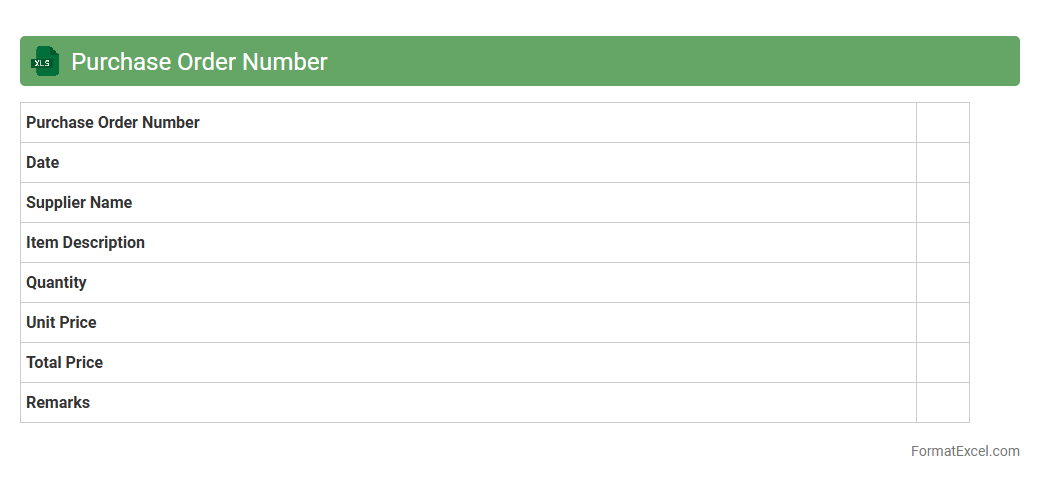
Task: Click the white header title text
Action: [199, 62]
